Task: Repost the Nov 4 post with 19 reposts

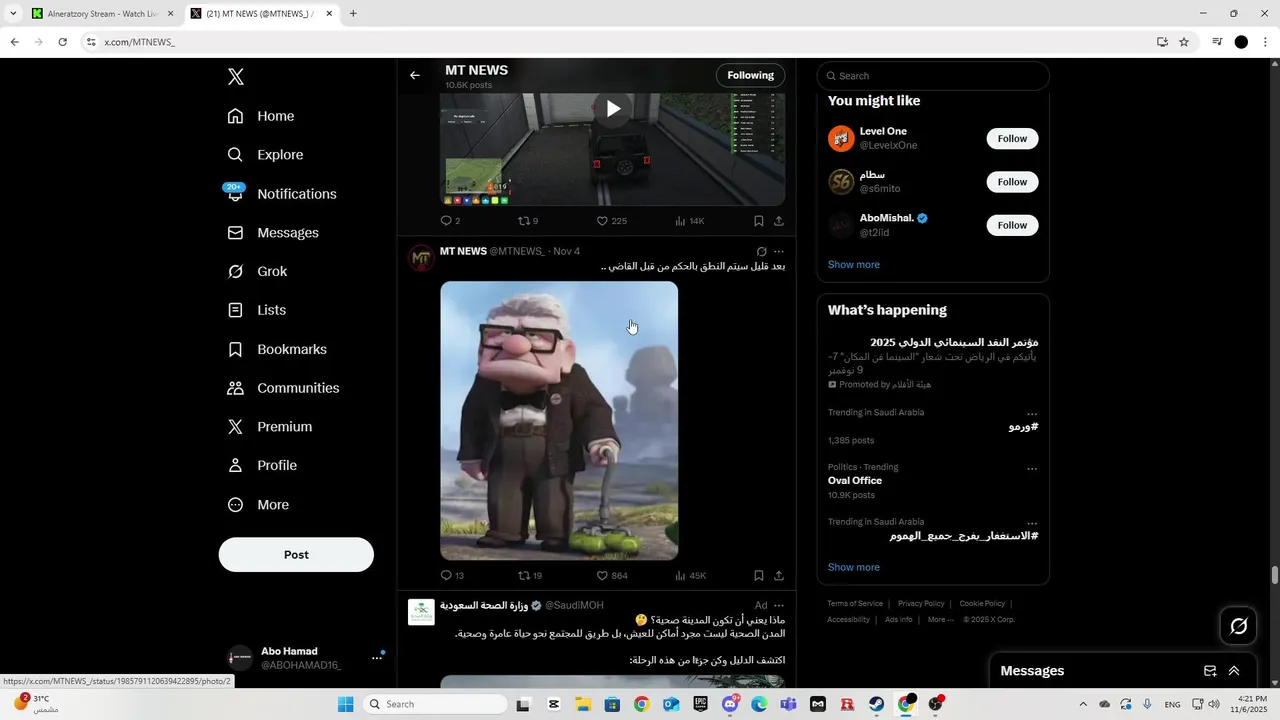Action: click(530, 576)
